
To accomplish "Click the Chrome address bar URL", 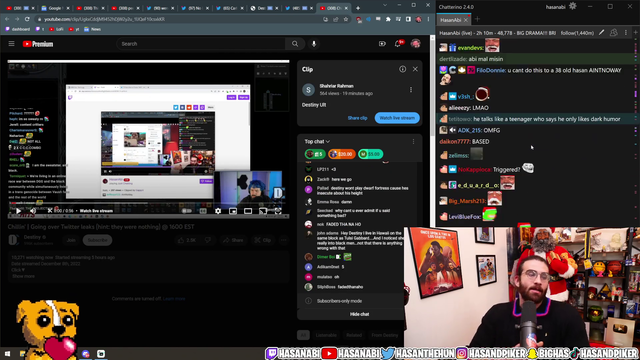I will 104,19.
